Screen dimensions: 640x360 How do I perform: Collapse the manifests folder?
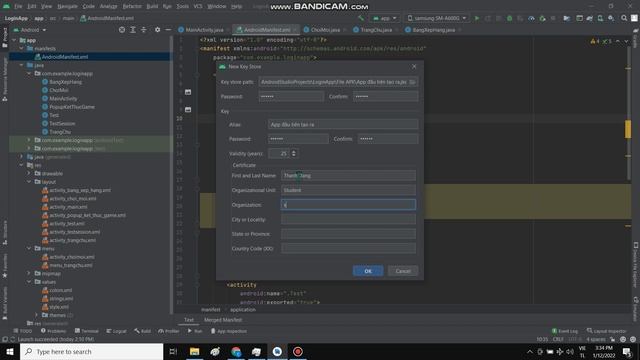tap(22, 49)
